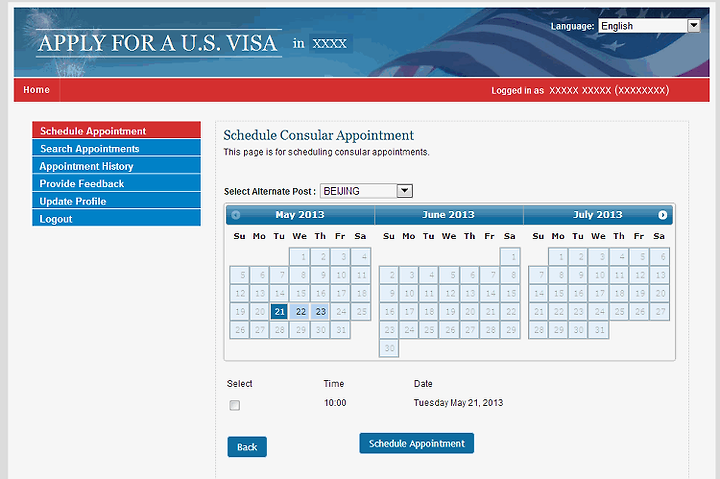Go to previous month using left arrow
720x479 pixels.
click(x=236, y=215)
